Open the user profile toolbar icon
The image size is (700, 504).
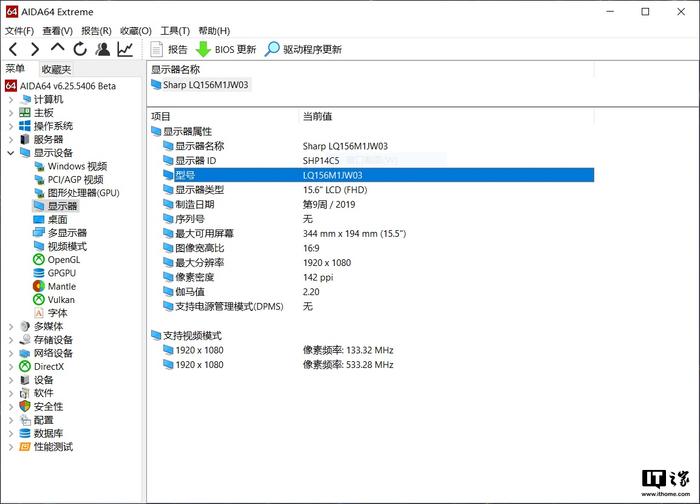[x=103, y=49]
